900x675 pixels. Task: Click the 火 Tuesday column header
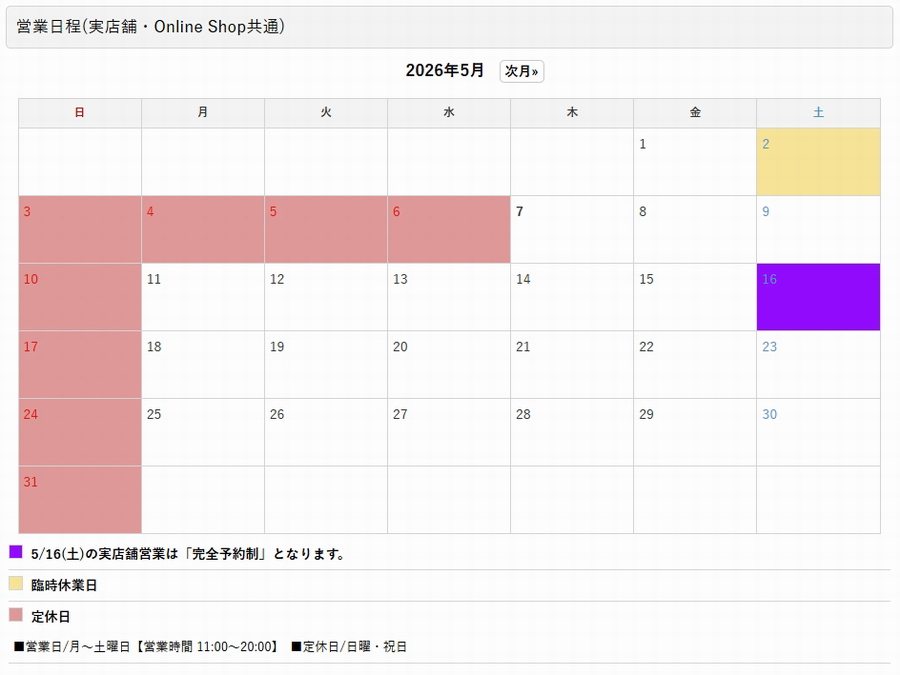click(x=326, y=112)
